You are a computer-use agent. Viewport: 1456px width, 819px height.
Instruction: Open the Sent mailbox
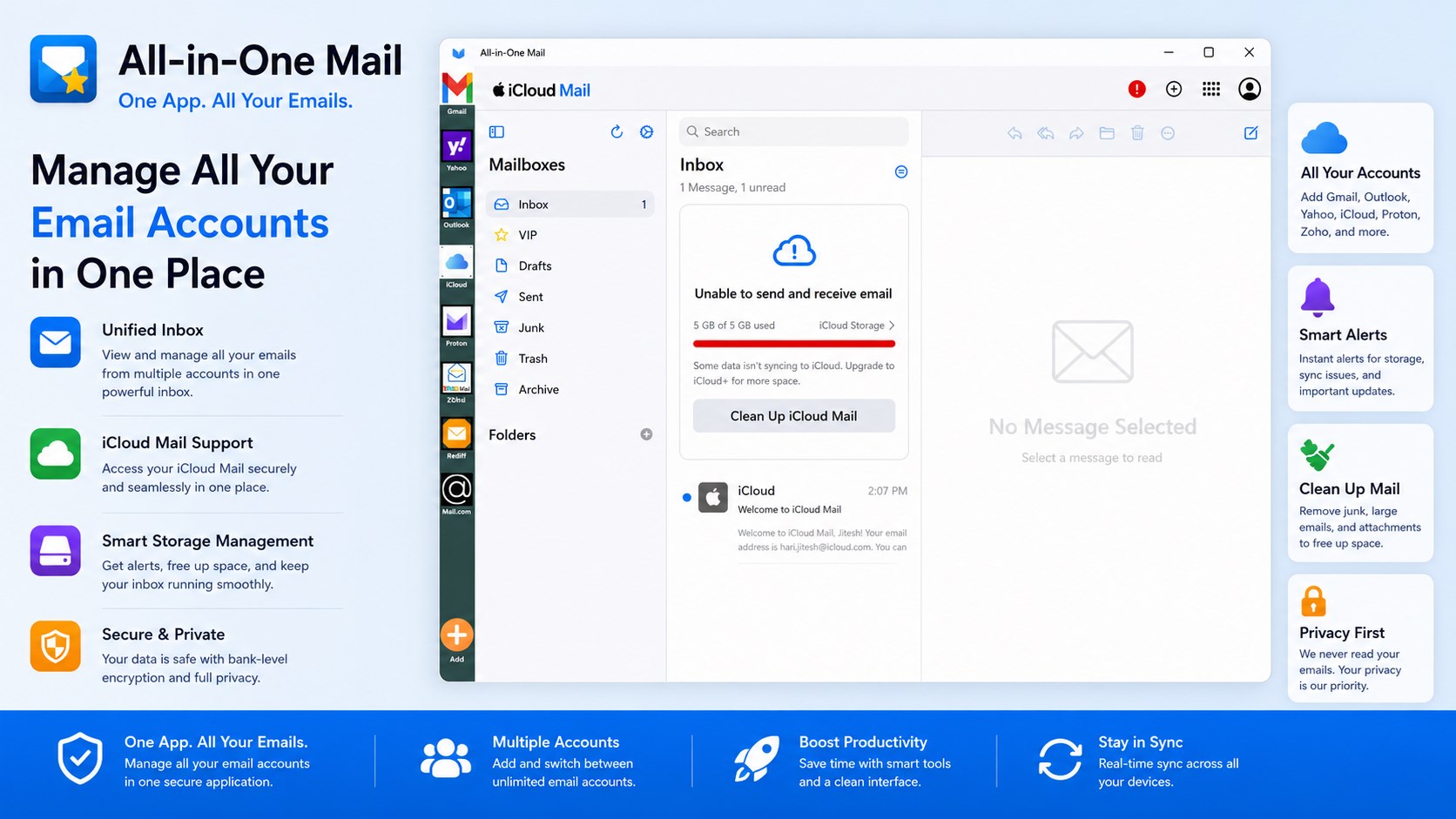(570, 297)
